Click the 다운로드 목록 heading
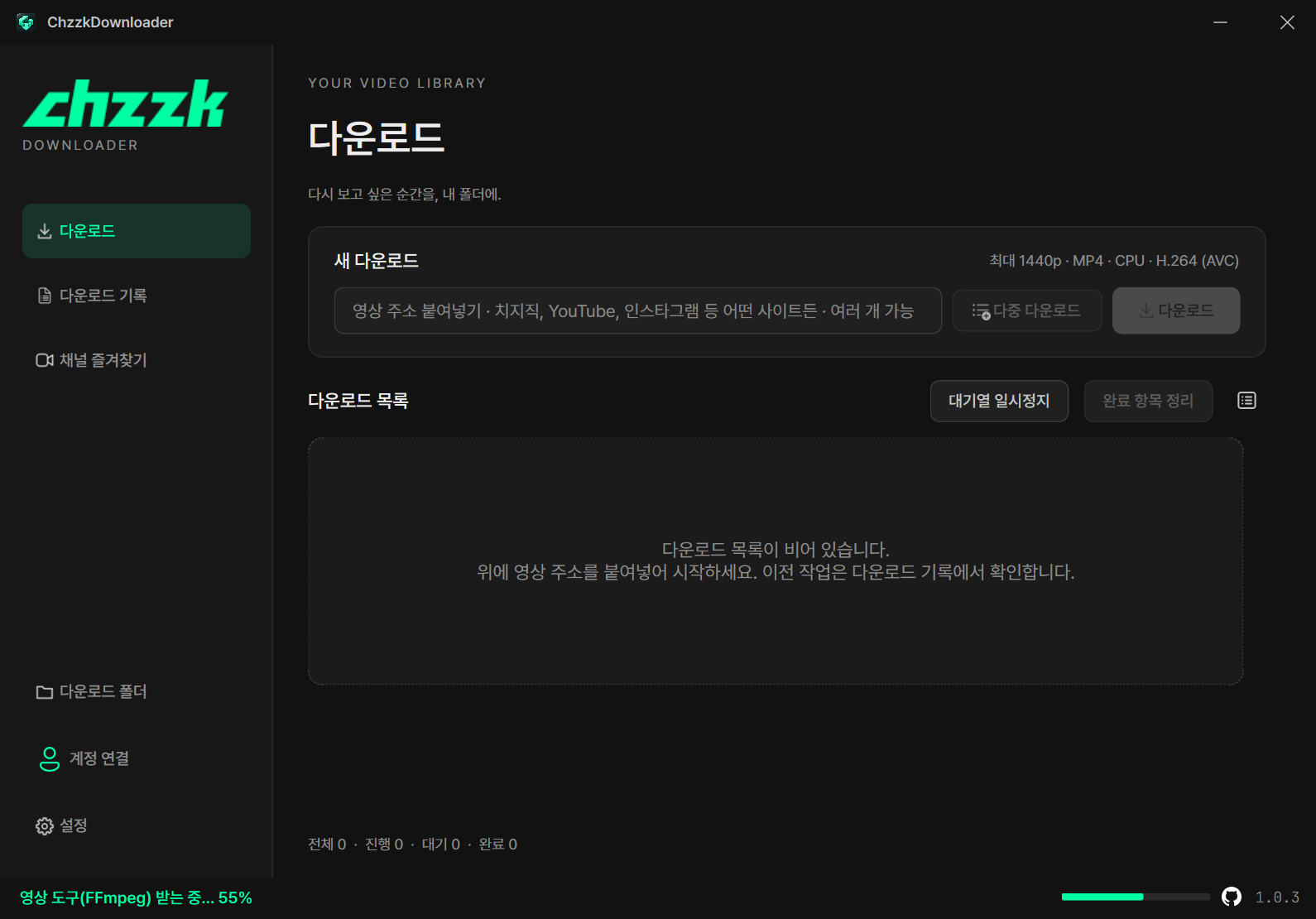 (x=358, y=401)
